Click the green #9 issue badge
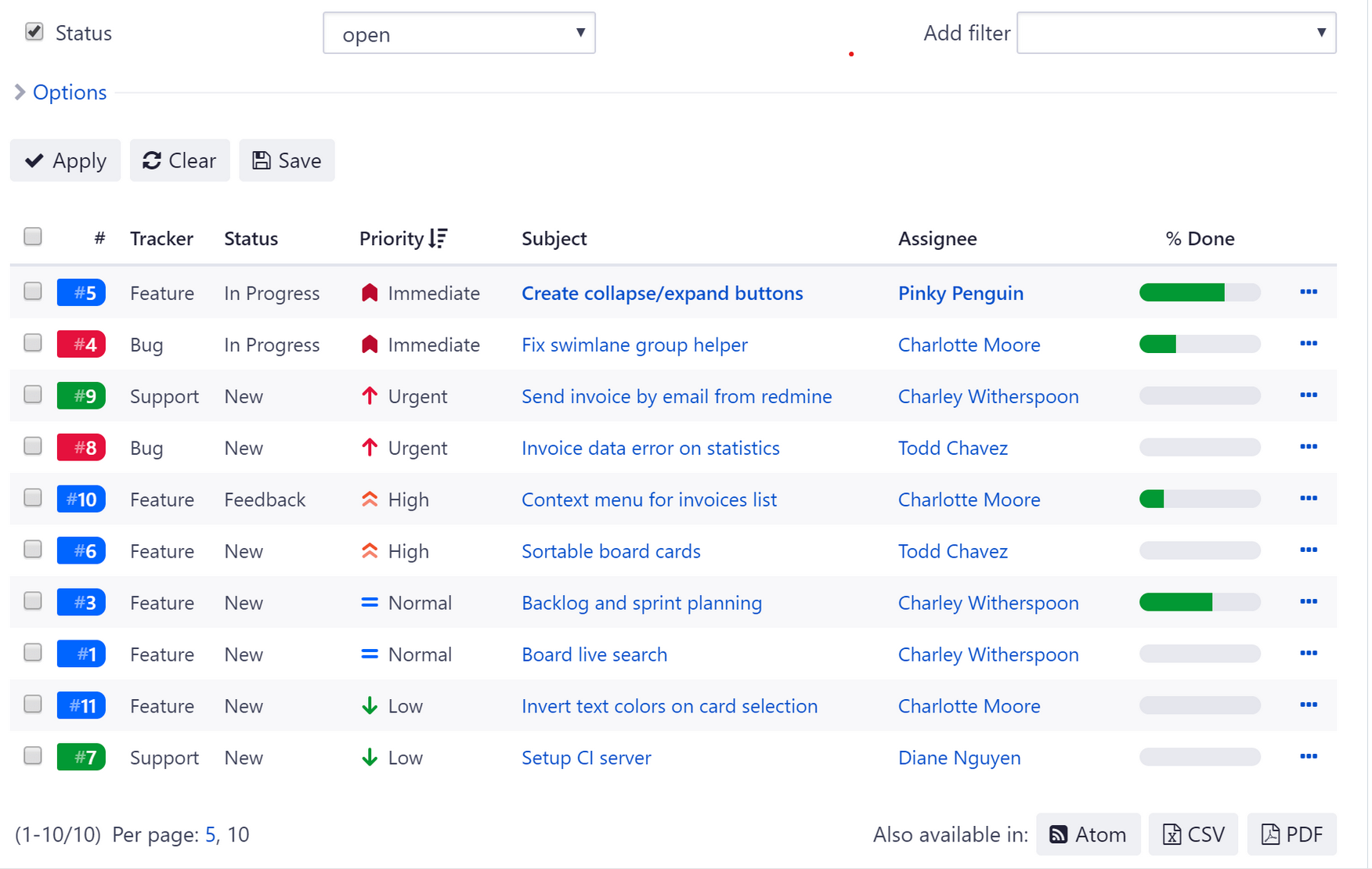The height and width of the screenshot is (869, 1372). [81, 396]
